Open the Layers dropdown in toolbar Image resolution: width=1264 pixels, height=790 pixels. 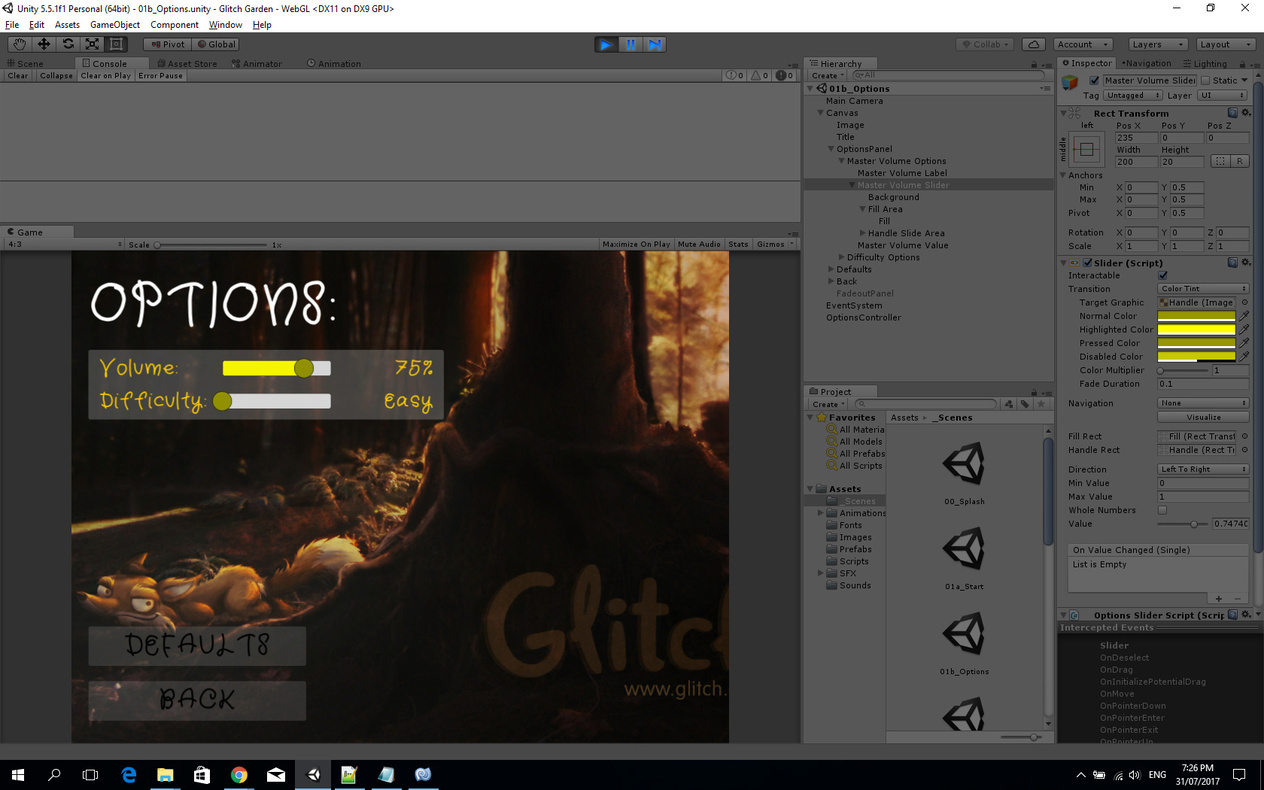1157,44
